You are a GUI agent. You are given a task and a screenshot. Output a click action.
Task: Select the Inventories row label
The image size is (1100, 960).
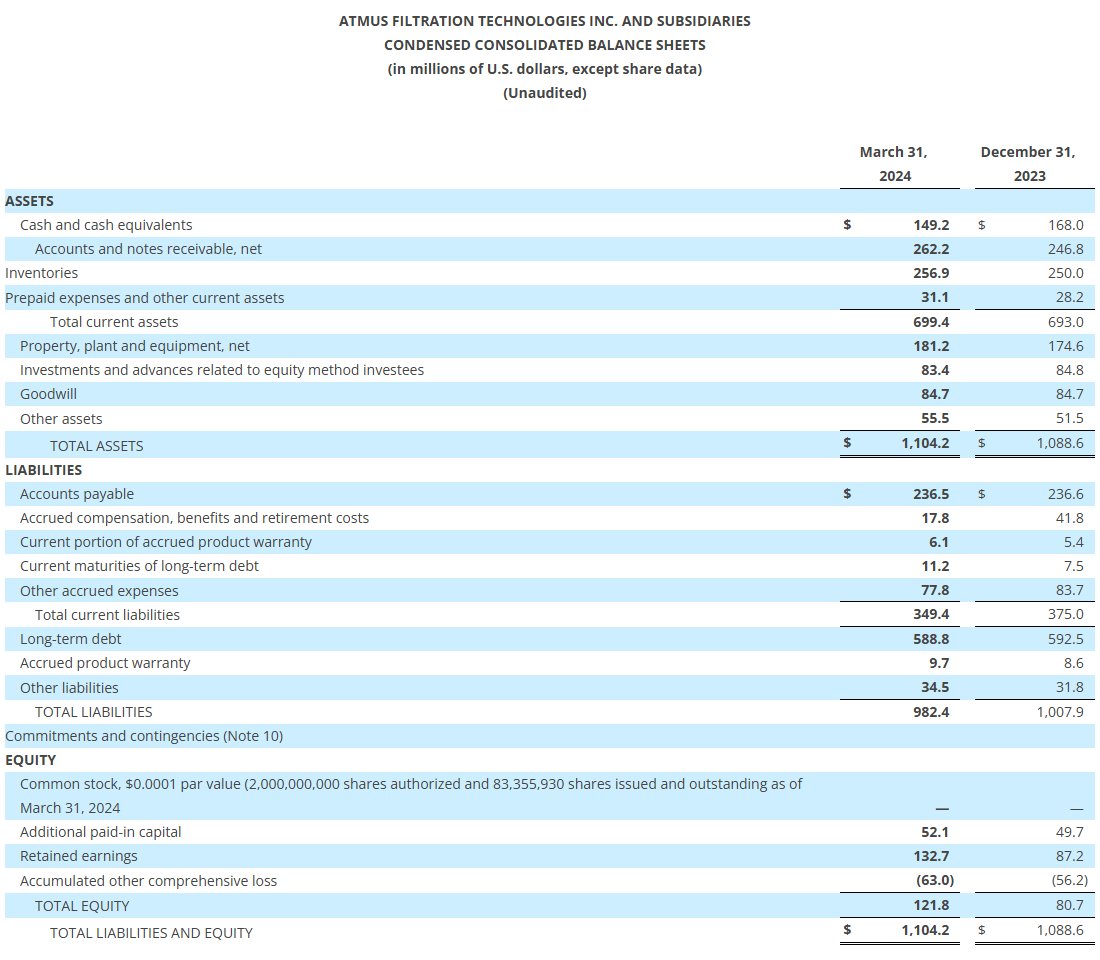click(41, 273)
